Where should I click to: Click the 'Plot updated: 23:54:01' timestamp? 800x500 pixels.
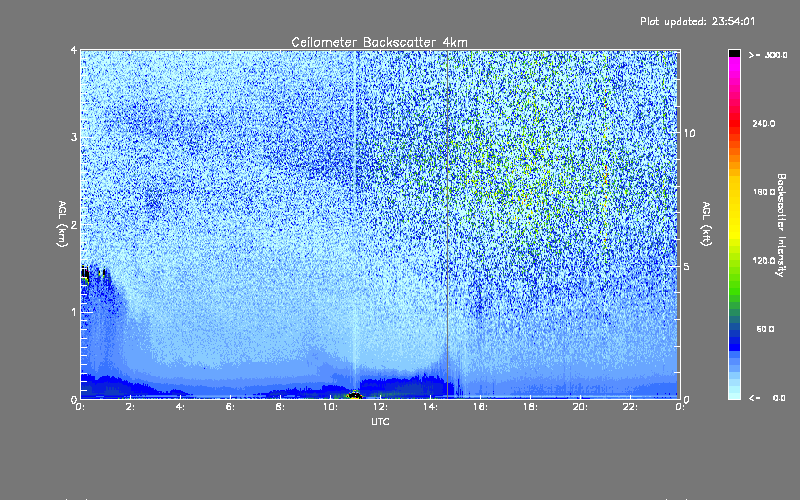(x=697, y=21)
